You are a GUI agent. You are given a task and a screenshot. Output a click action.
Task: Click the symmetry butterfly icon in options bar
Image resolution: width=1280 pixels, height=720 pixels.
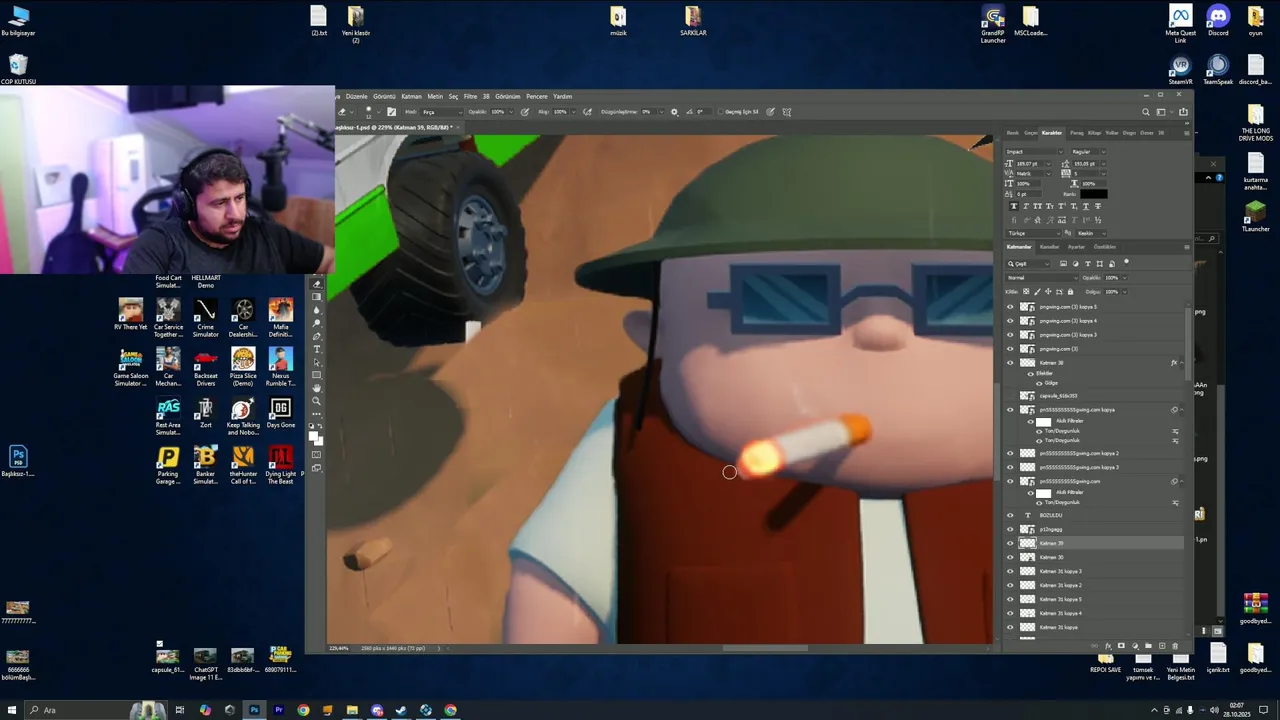[x=787, y=112]
